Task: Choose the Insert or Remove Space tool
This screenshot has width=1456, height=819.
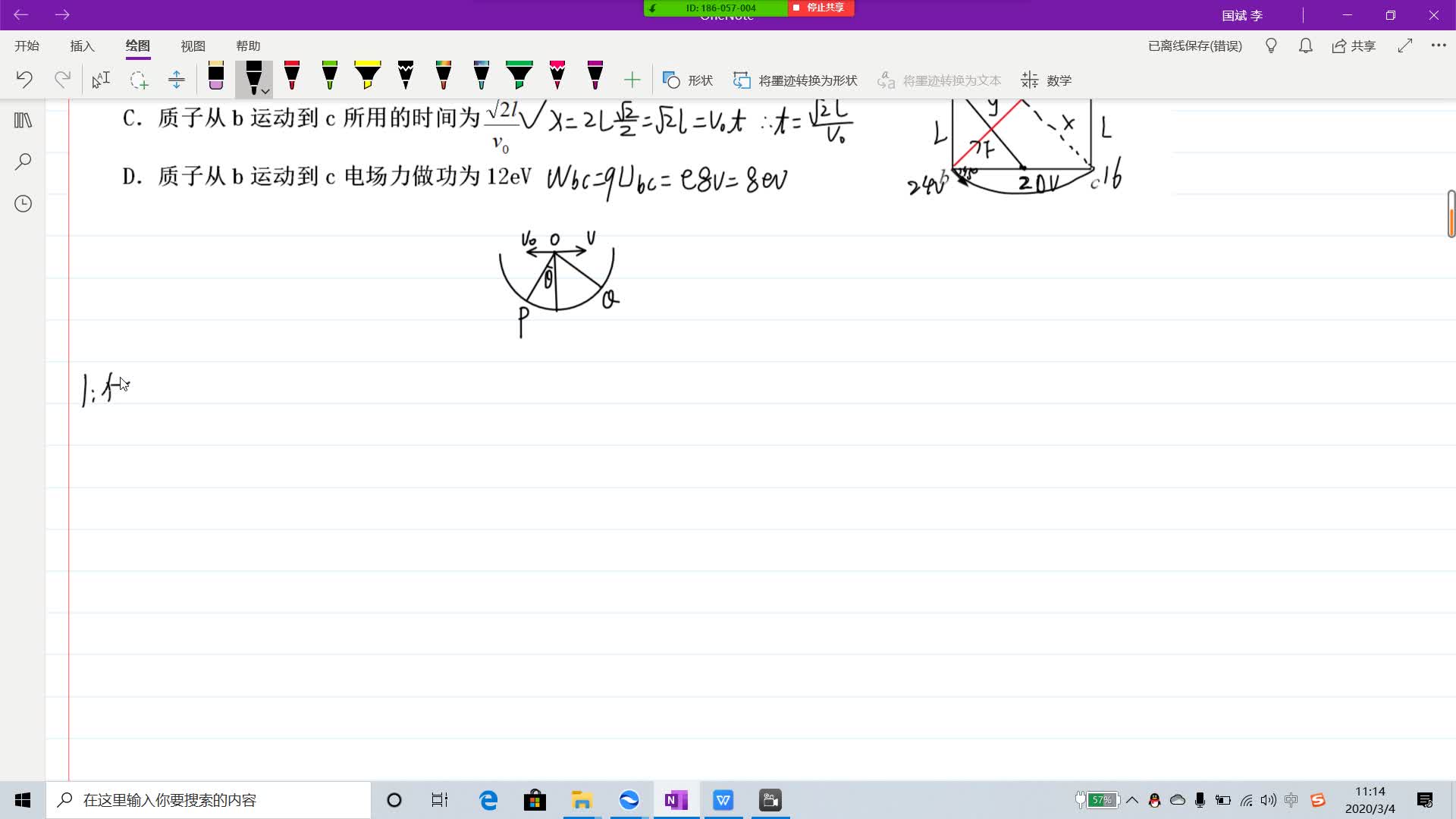Action: point(177,80)
